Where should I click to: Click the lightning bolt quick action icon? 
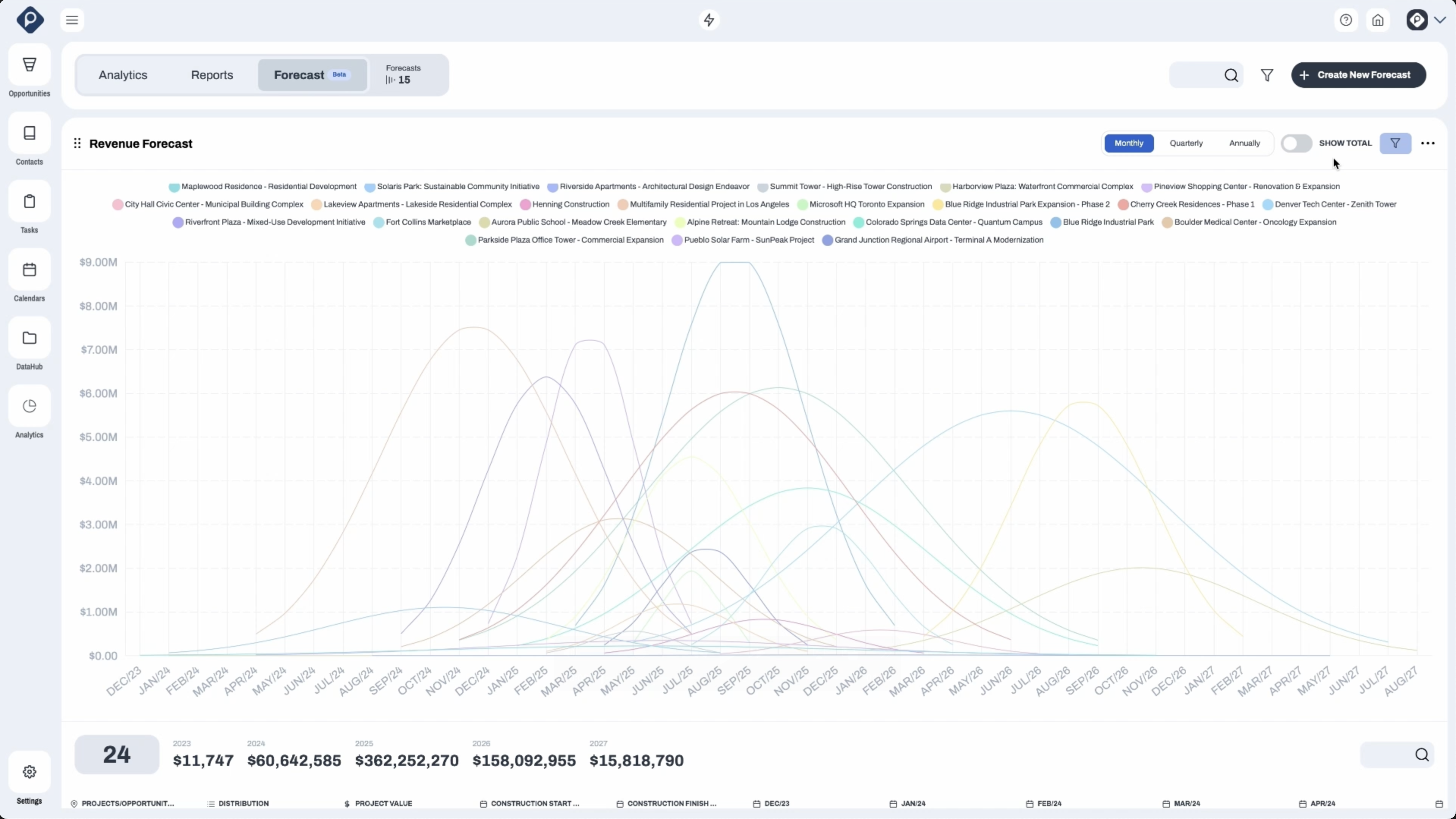tap(709, 20)
